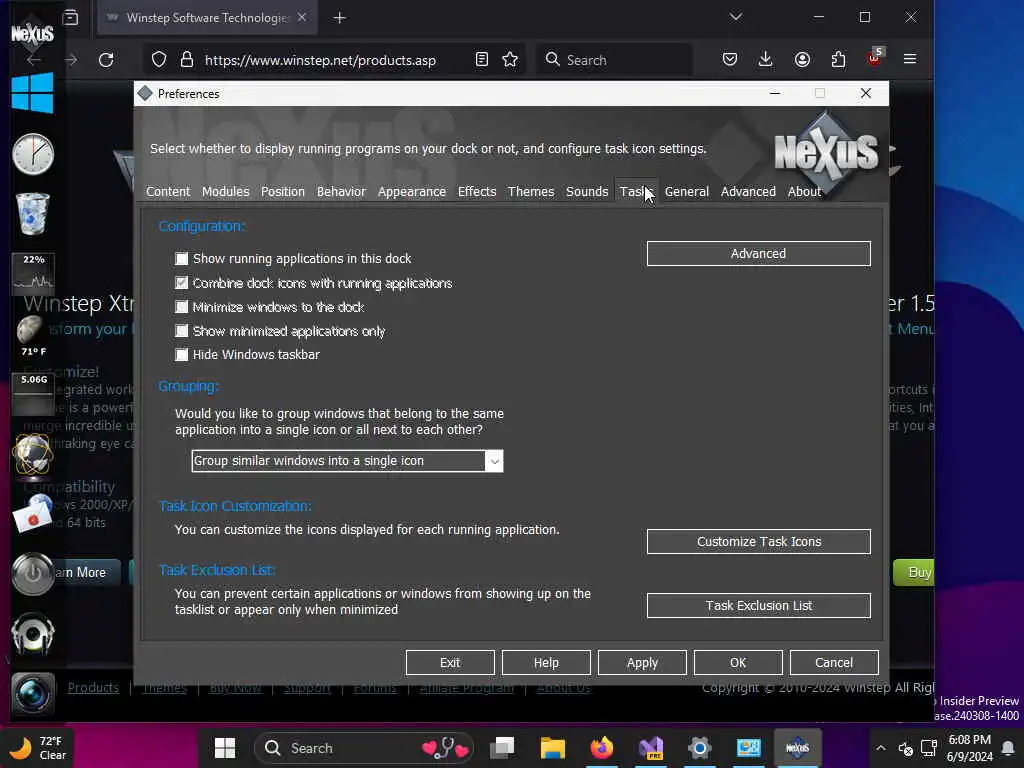Screen dimensions: 1024x768
Task: Open a new Firefox tab with plus button
Action: pos(339,18)
